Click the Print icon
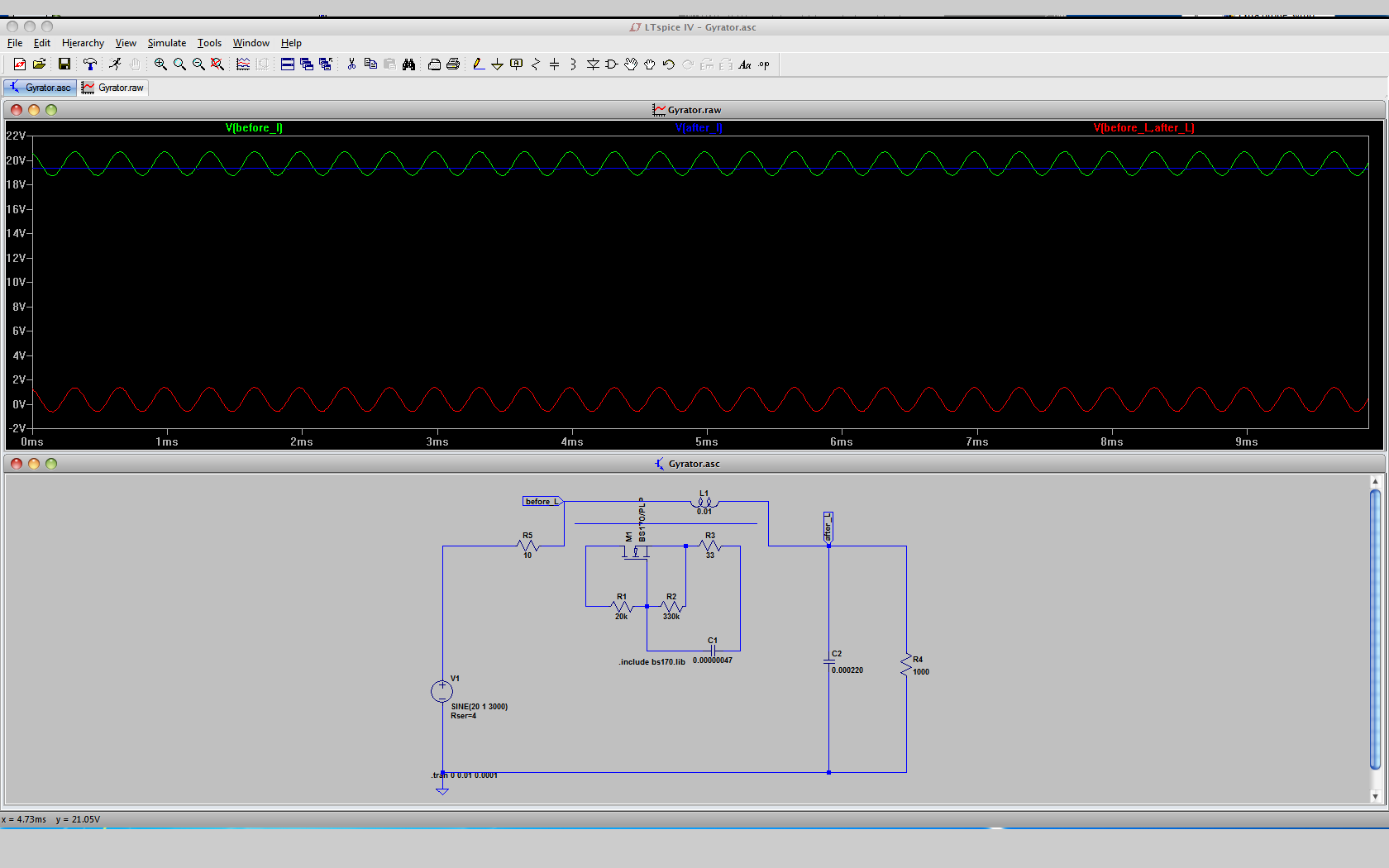Image resolution: width=1389 pixels, height=868 pixels. [x=453, y=64]
